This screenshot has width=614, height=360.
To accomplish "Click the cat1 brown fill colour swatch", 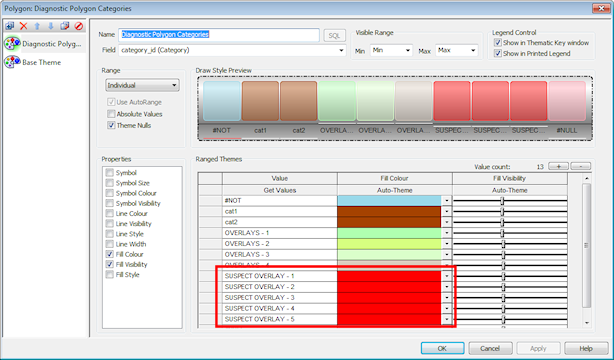I will click(389, 212).
